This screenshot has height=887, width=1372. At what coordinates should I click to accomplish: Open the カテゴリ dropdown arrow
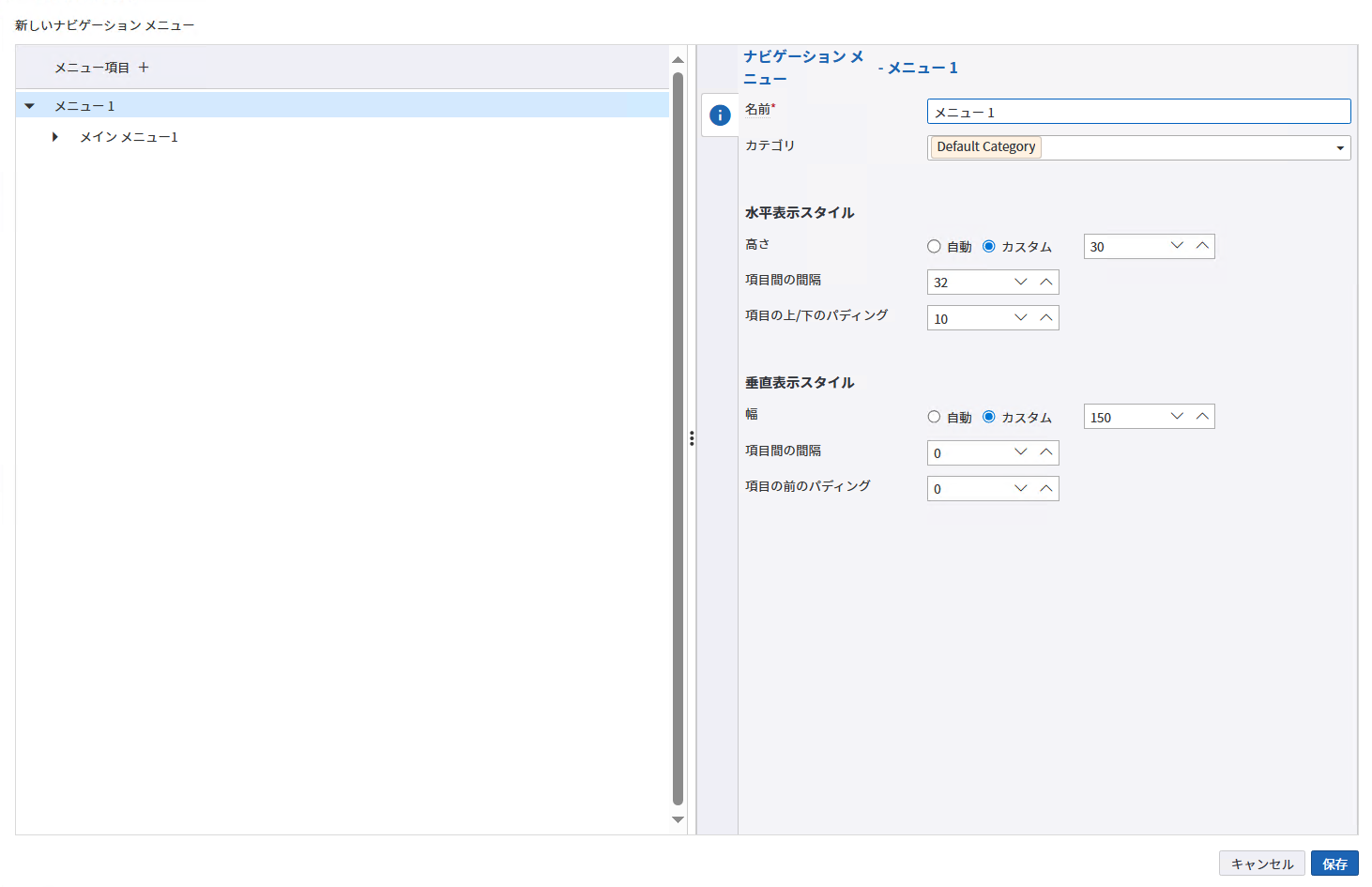click(x=1339, y=148)
